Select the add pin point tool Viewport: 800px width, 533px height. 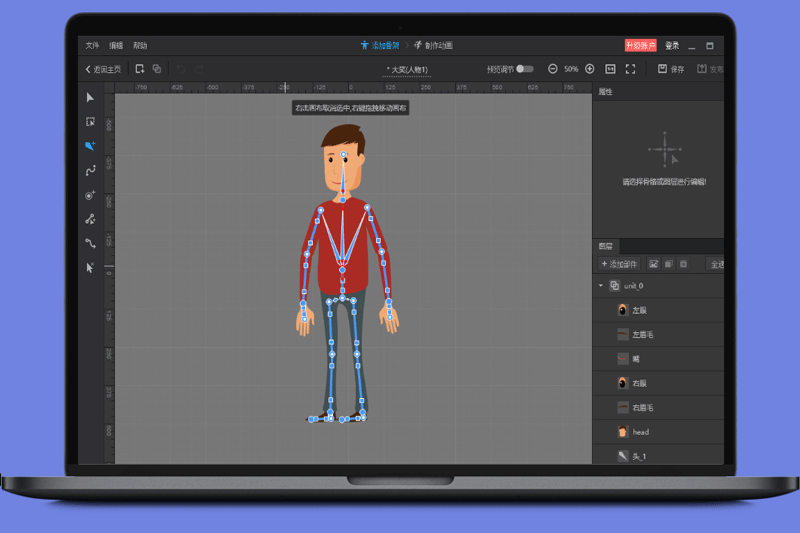[90, 195]
